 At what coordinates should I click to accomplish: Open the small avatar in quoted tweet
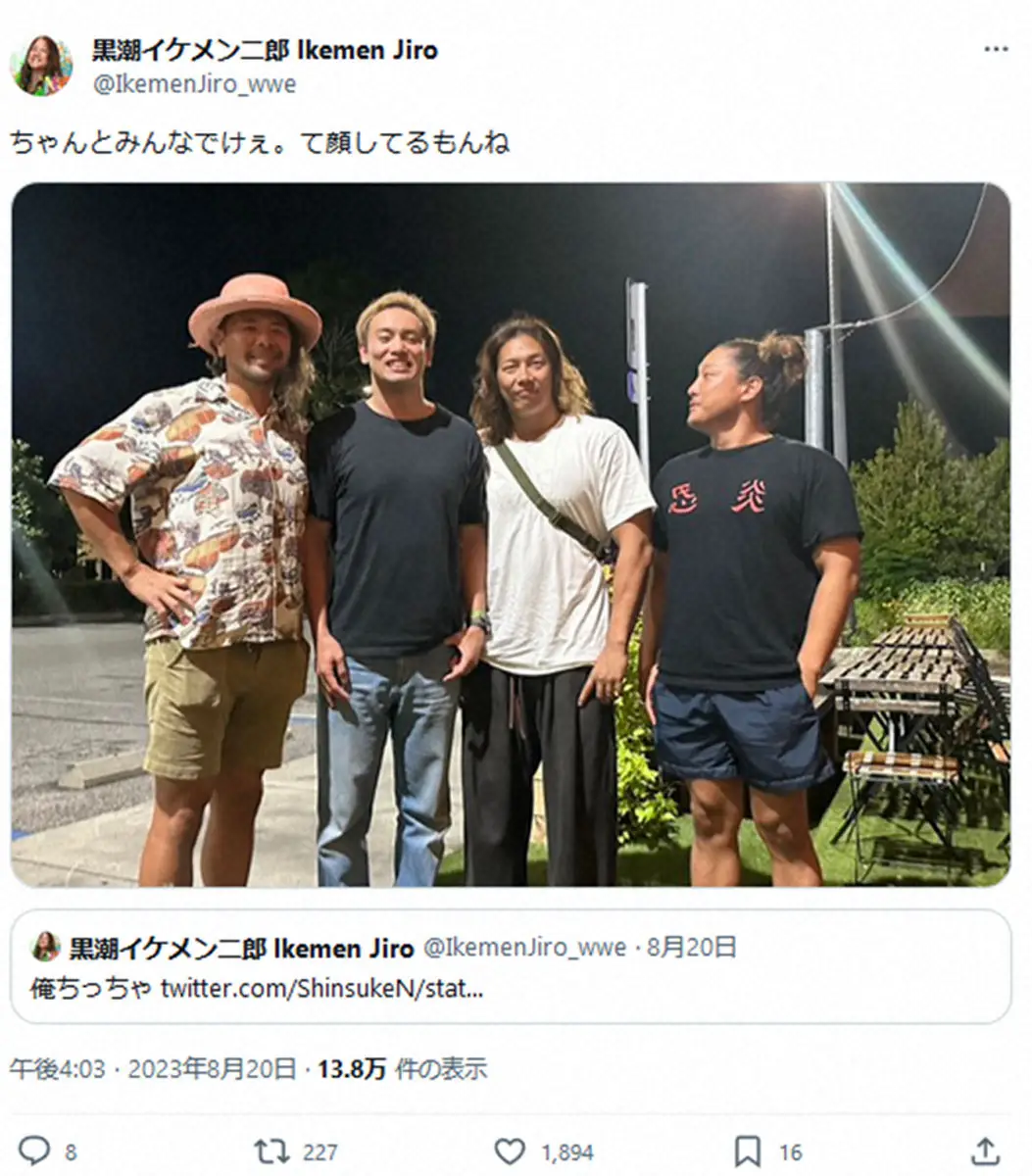tap(45, 947)
